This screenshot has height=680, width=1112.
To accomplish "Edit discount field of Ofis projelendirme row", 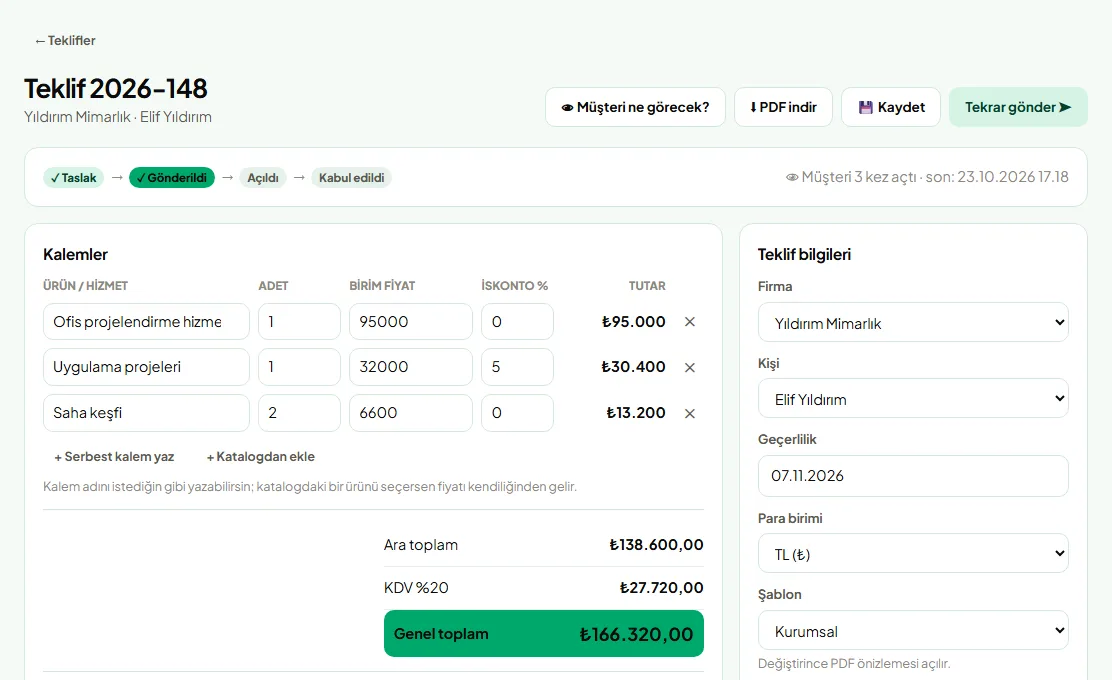I will click(517, 322).
